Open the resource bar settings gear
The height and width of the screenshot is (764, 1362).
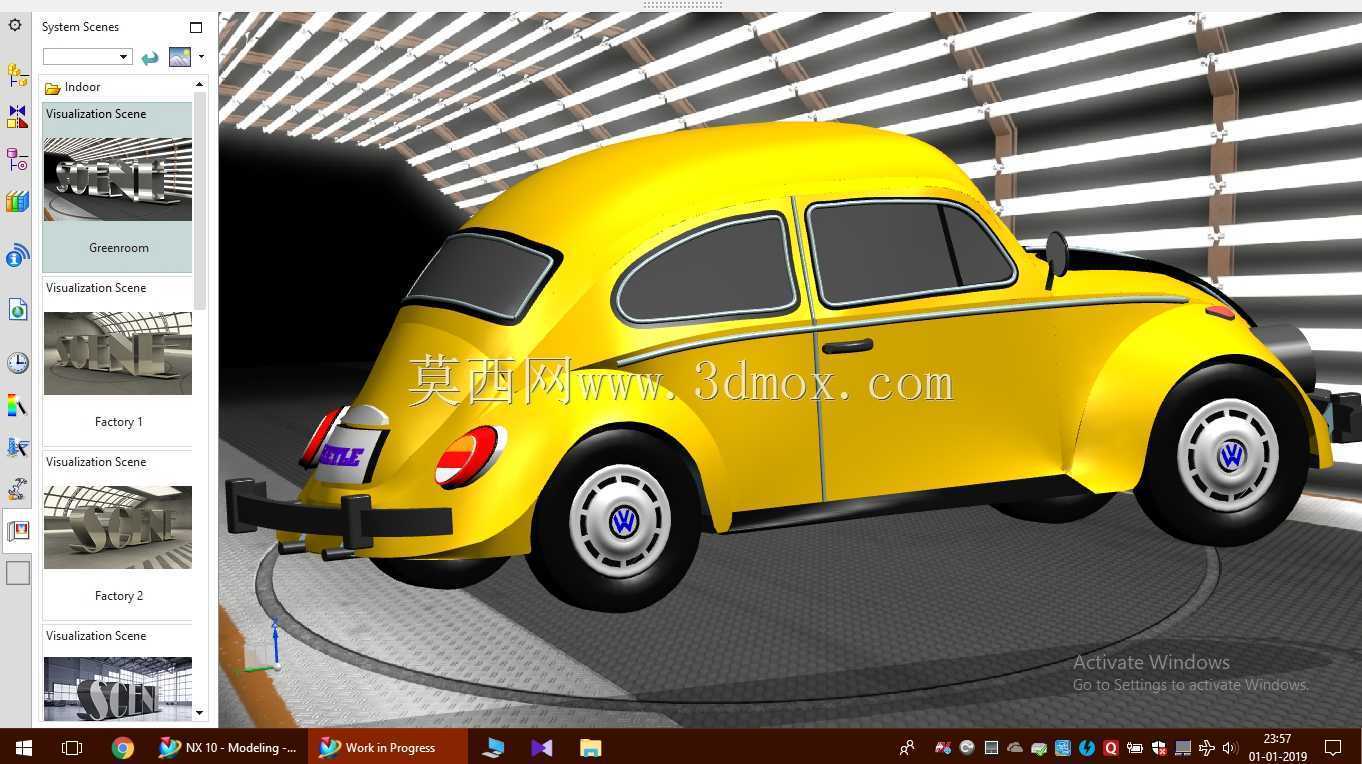coord(15,25)
